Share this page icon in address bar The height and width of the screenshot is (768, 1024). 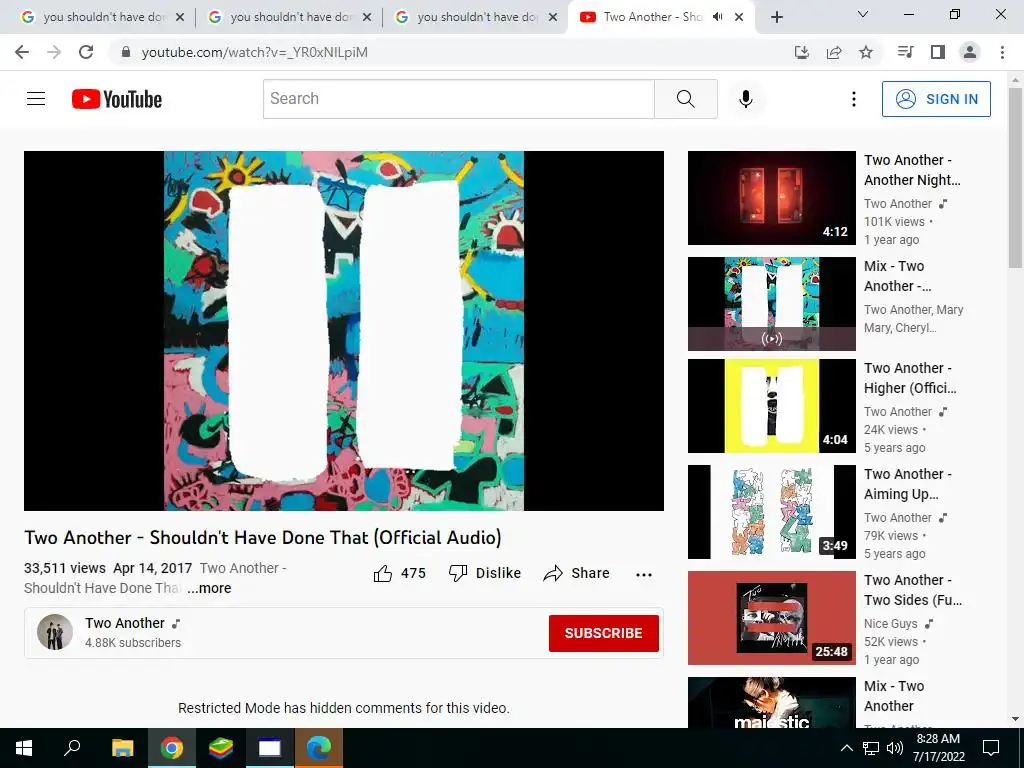[834, 52]
